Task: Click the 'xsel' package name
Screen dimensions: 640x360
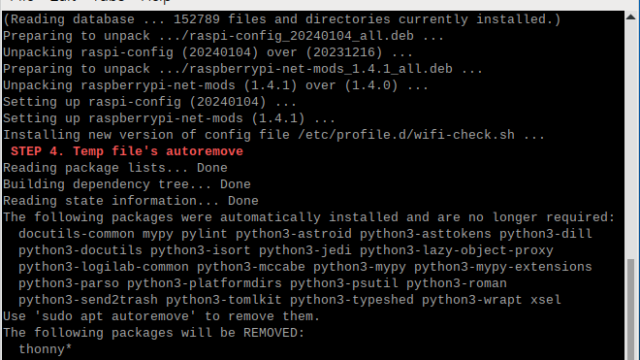Action: click(546, 300)
